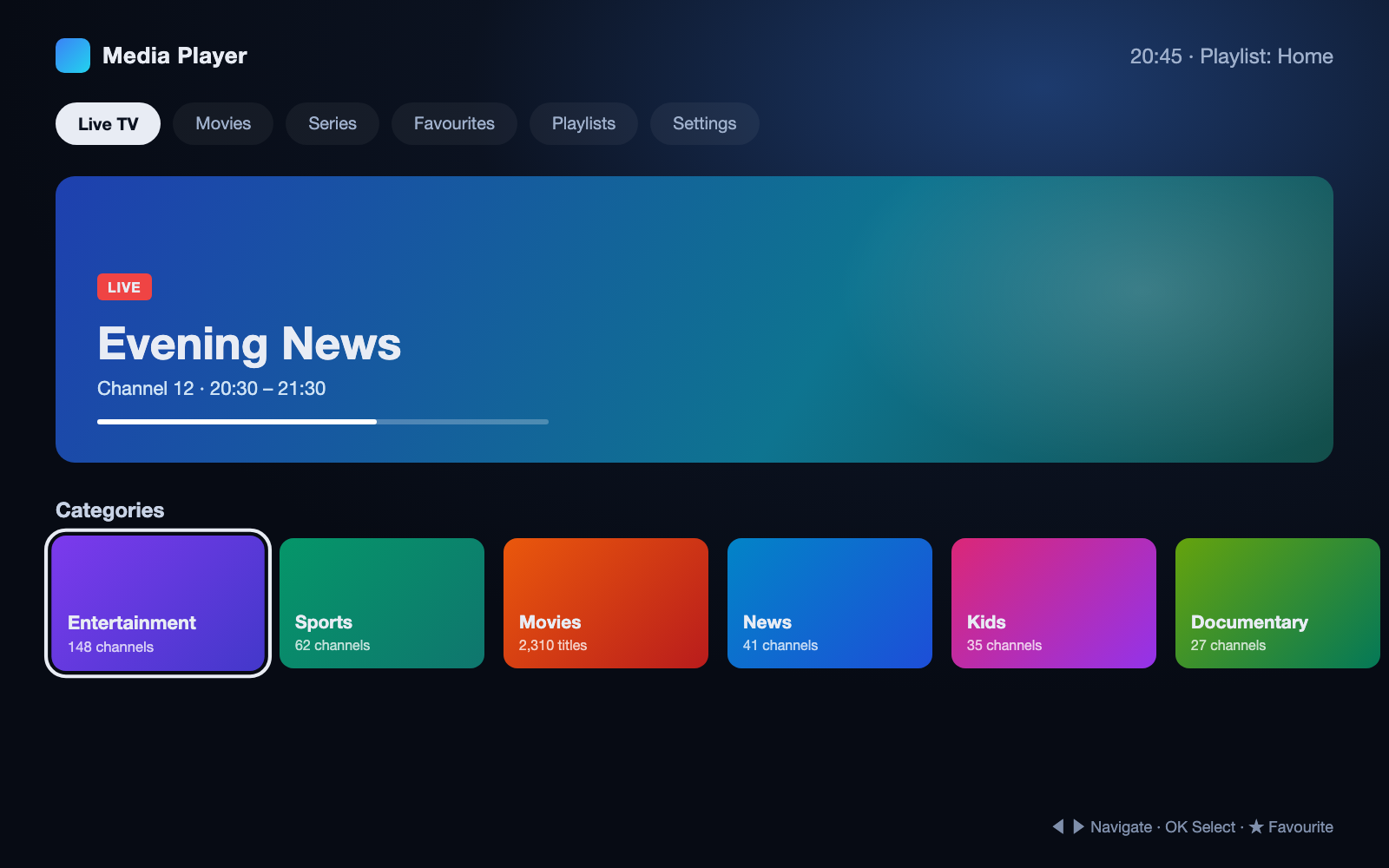This screenshot has width=1389, height=868.
Task: Click the '20:45 · Playlist: Home' status text
Action: pos(1231,56)
